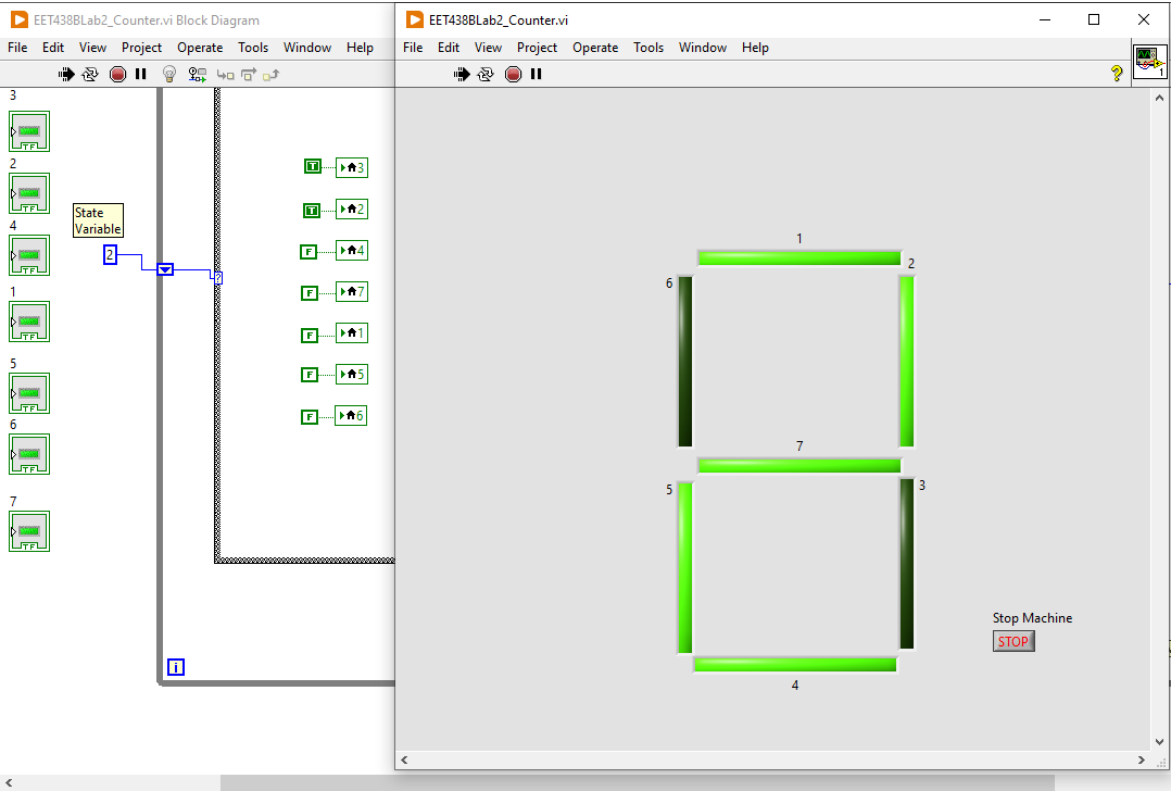Enable Highlight Execution with the light bulb icon
This screenshot has width=1174, height=794.
click(x=169, y=73)
